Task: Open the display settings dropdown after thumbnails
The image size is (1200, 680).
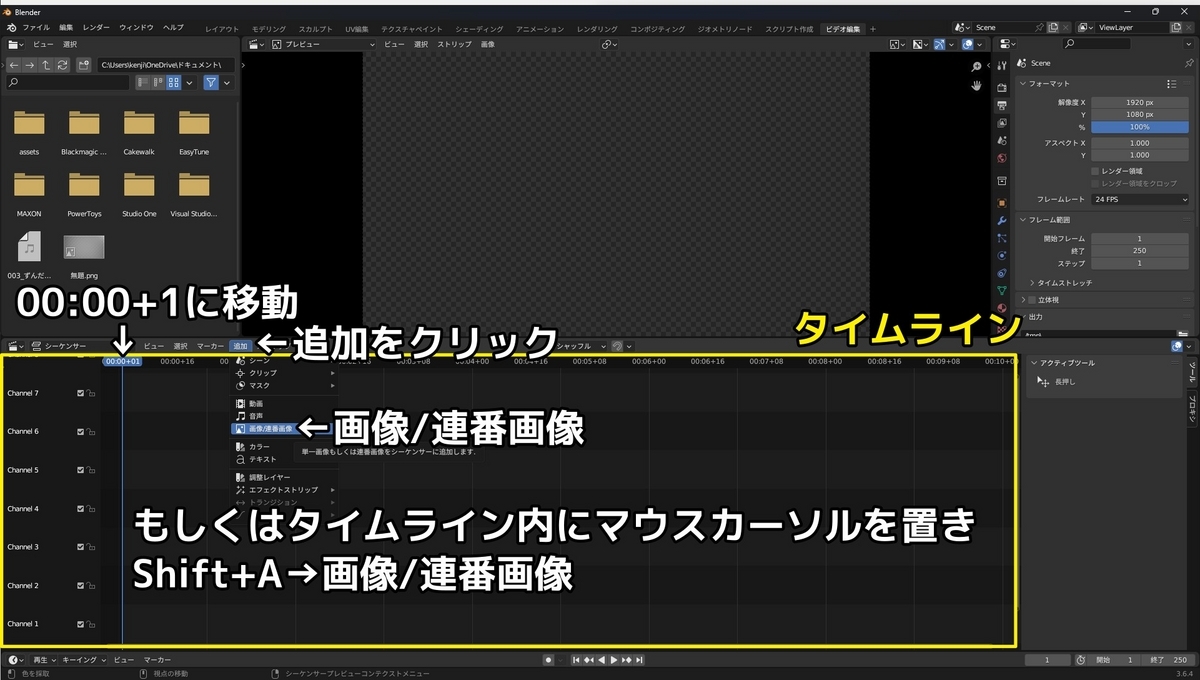Action: pos(188,83)
